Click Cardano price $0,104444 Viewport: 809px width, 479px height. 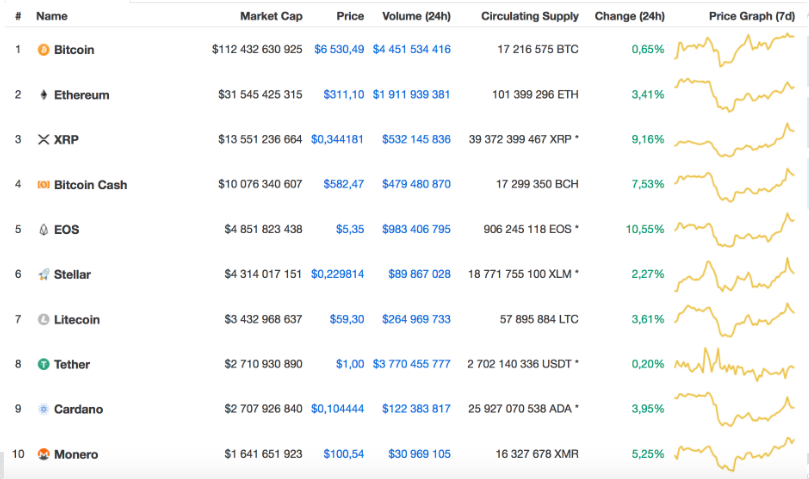[x=337, y=409]
